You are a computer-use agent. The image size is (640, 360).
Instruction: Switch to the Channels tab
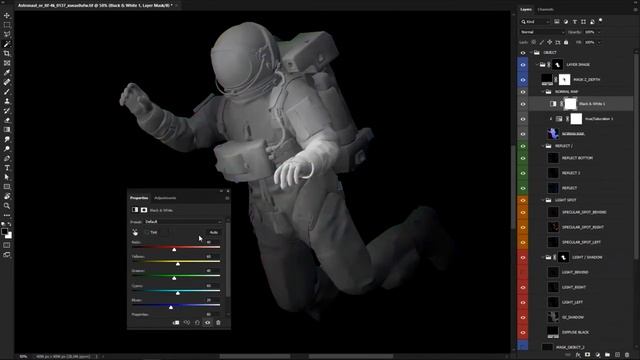click(x=545, y=9)
